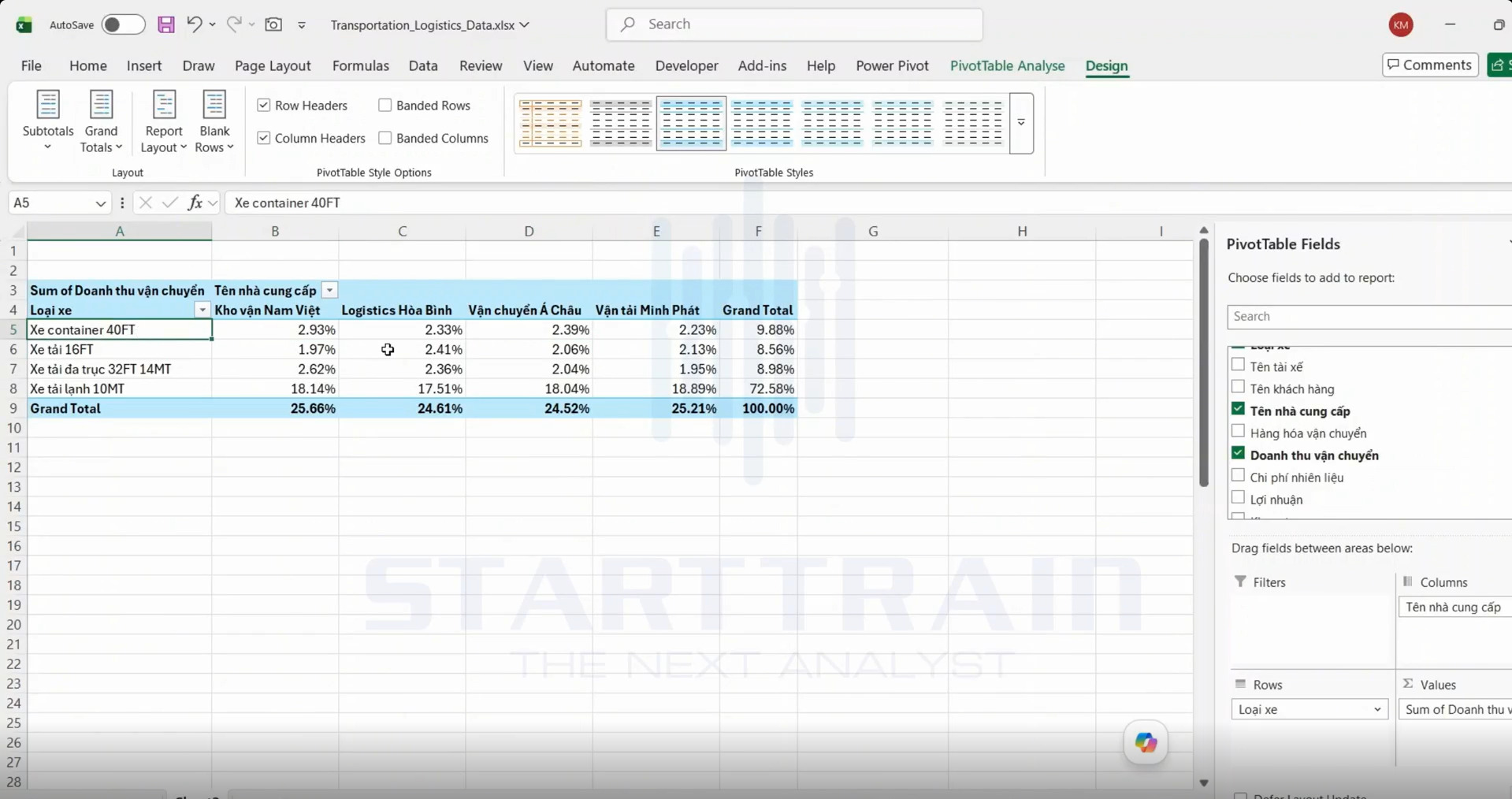Open the Name Box dropdown arrow
This screenshot has width=1512, height=799.
coord(101,203)
